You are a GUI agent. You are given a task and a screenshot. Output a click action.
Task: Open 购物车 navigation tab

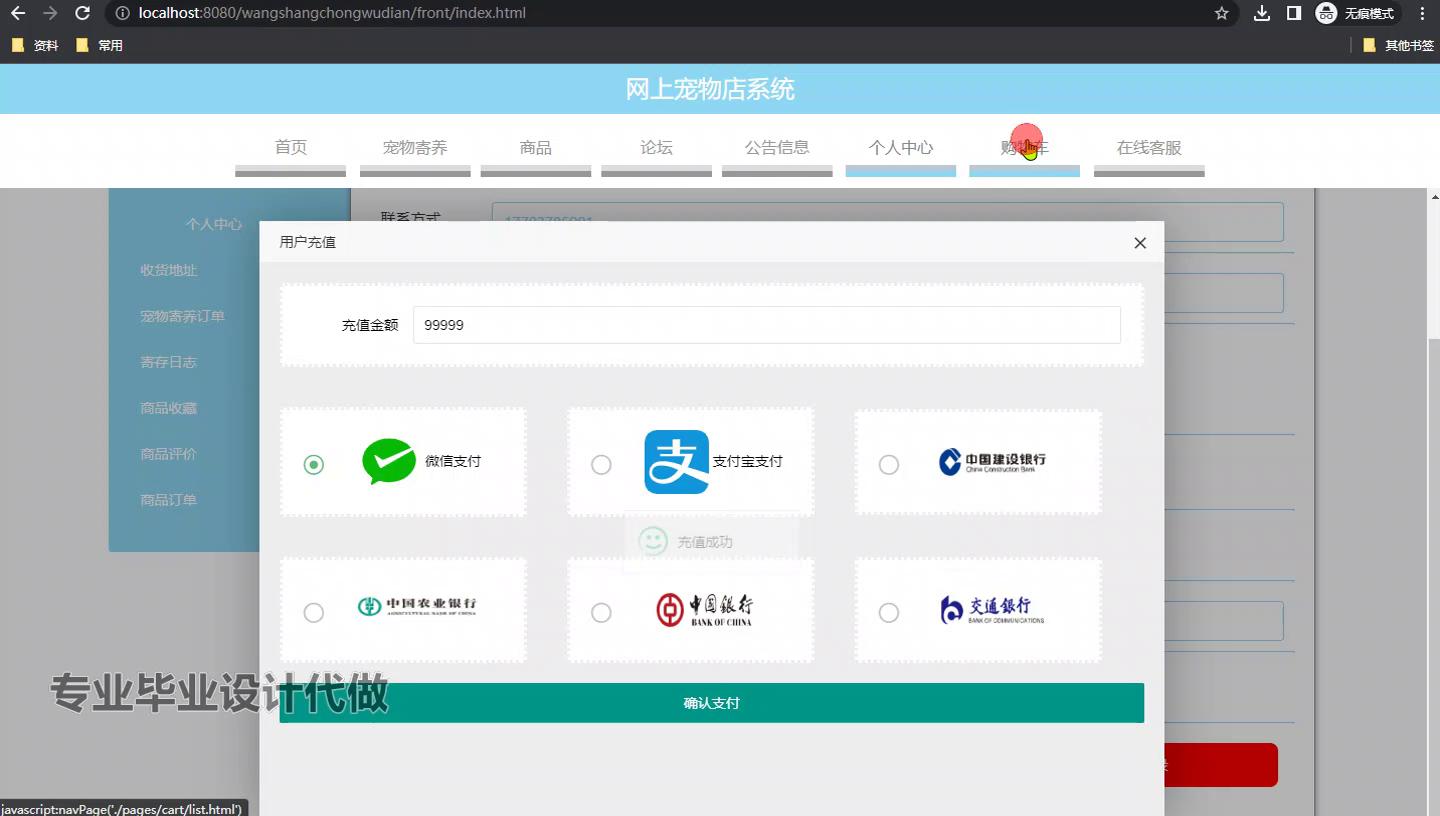[x=1024, y=148]
